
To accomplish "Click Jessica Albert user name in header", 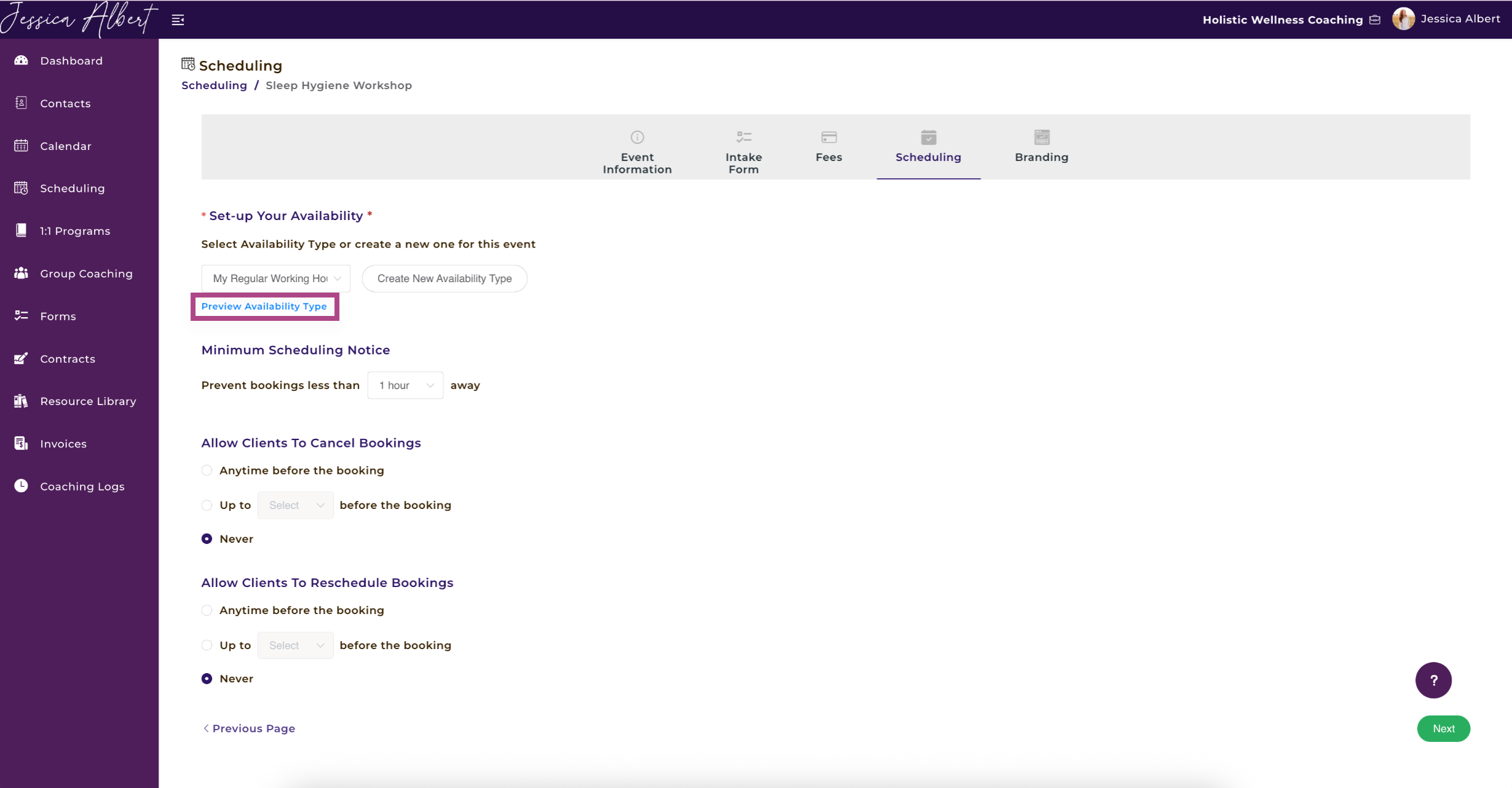I will click(x=1460, y=19).
